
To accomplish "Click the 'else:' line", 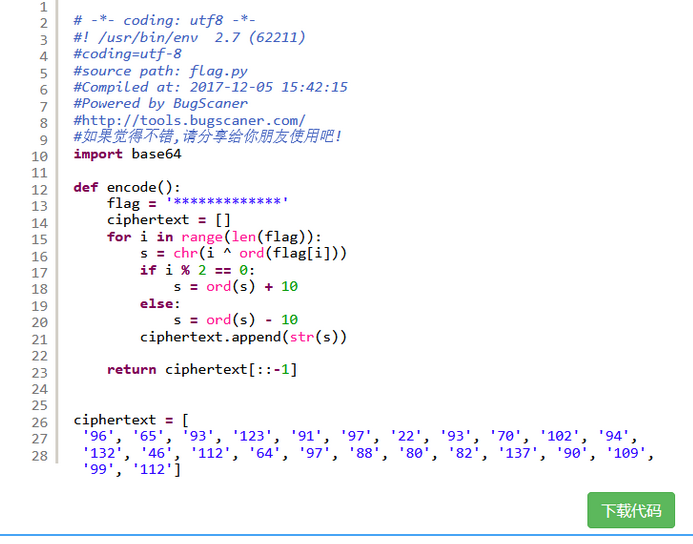I will tap(160, 304).
